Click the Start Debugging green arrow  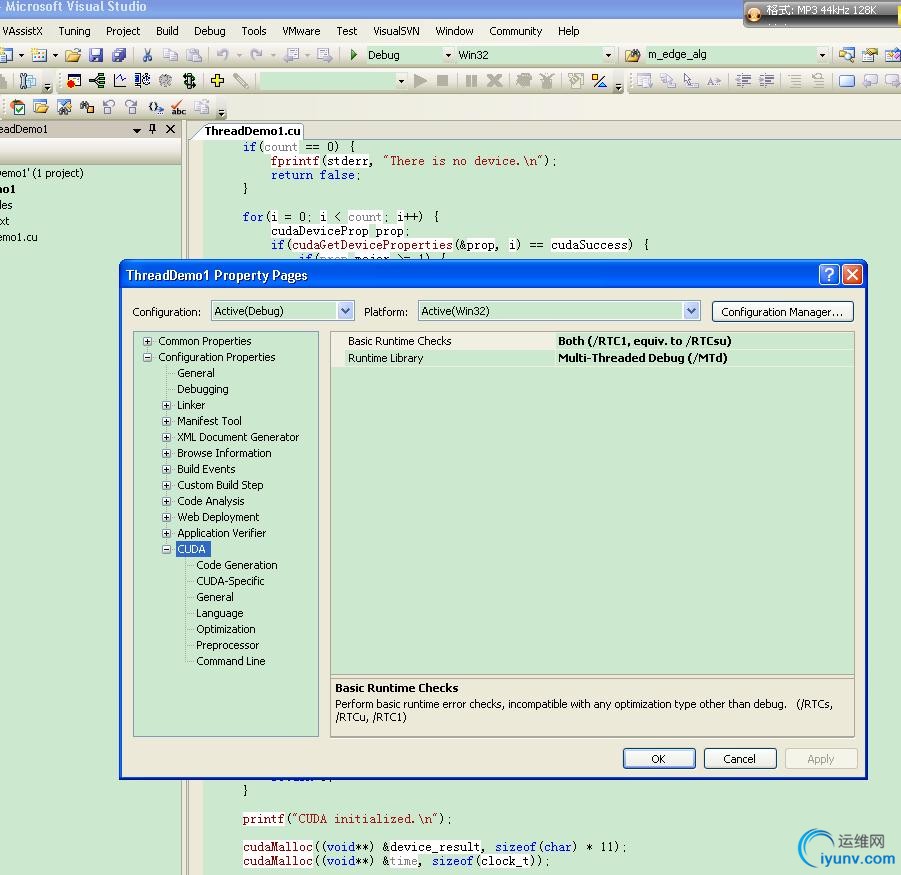[x=354, y=55]
